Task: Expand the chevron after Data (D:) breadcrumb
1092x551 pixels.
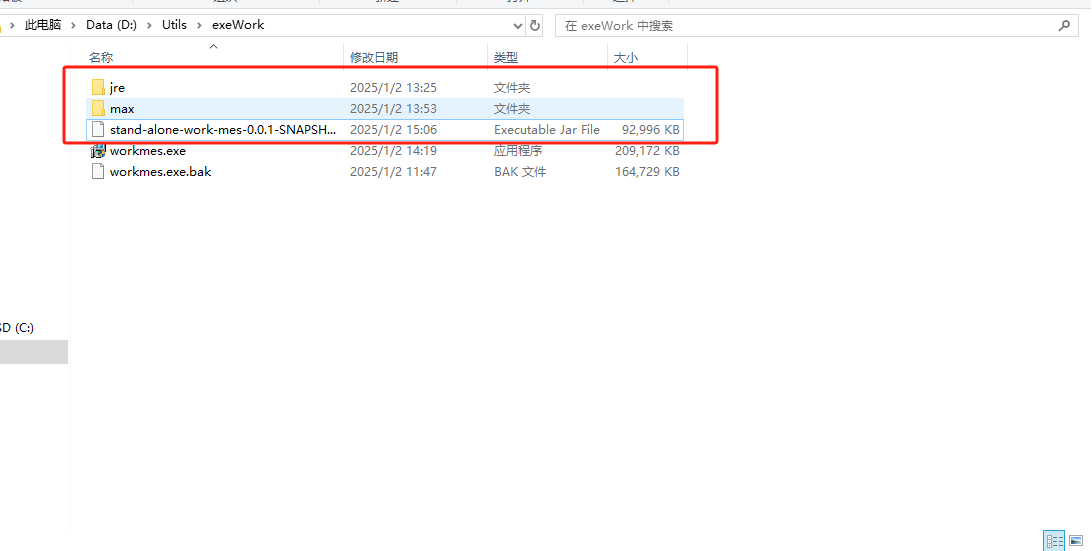Action: tap(149, 25)
